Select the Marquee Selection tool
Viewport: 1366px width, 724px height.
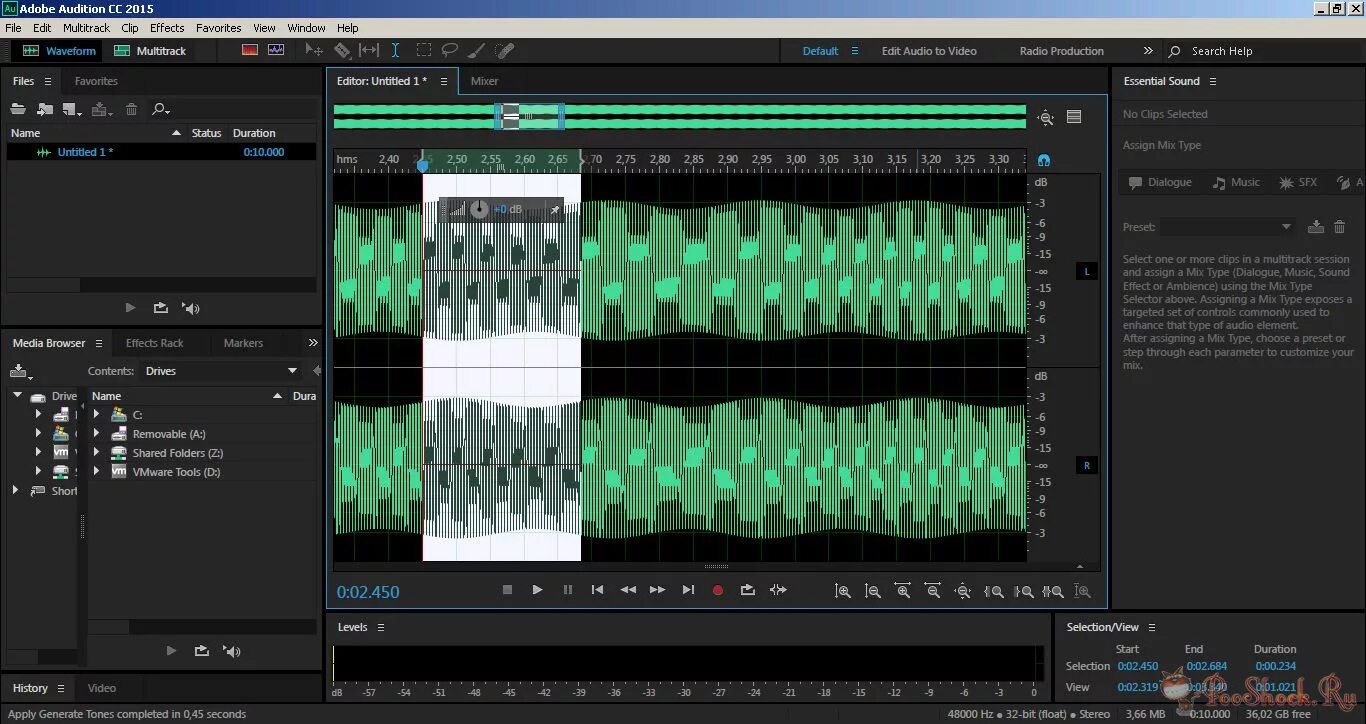[423, 50]
